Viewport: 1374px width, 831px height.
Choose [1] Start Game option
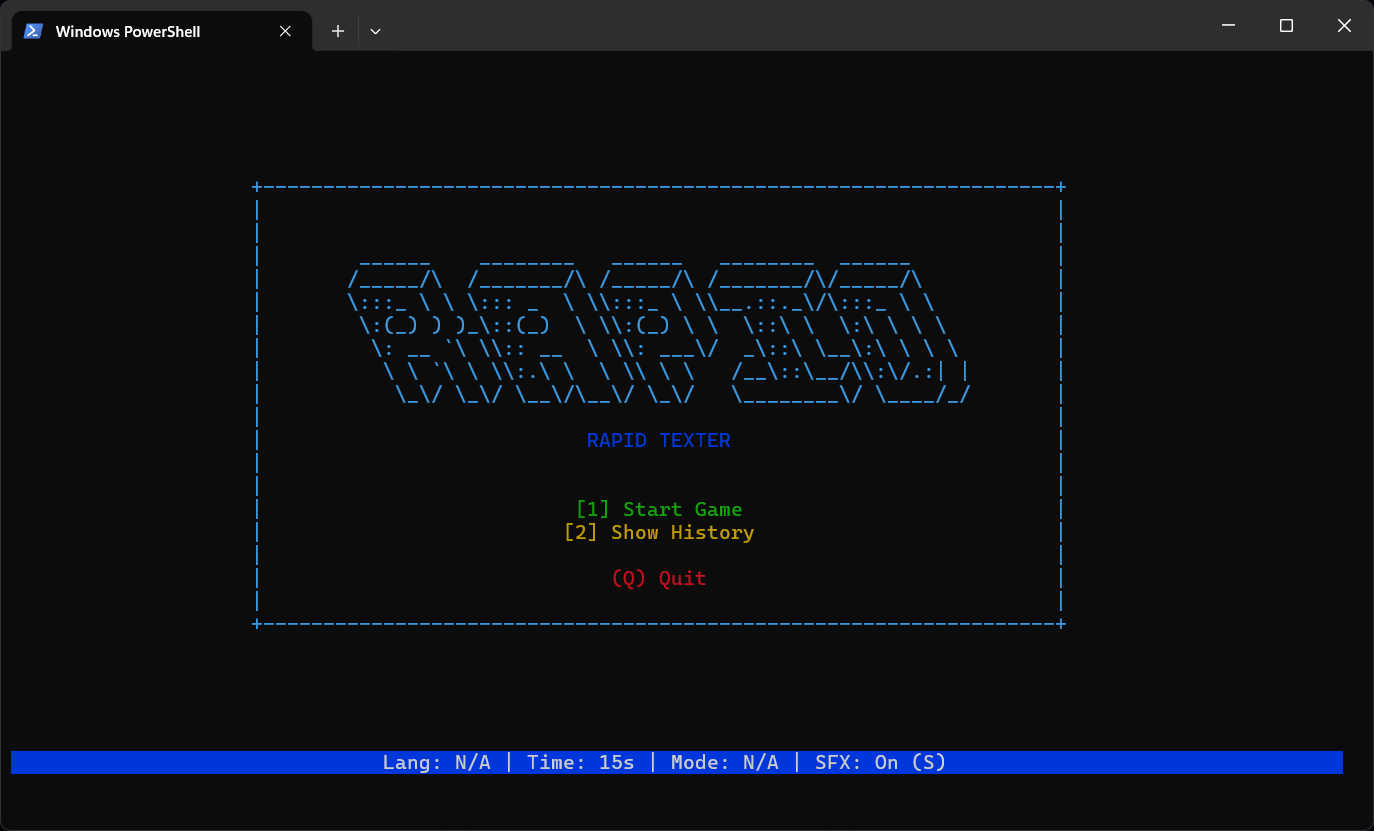pyautogui.click(x=659, y=509)
